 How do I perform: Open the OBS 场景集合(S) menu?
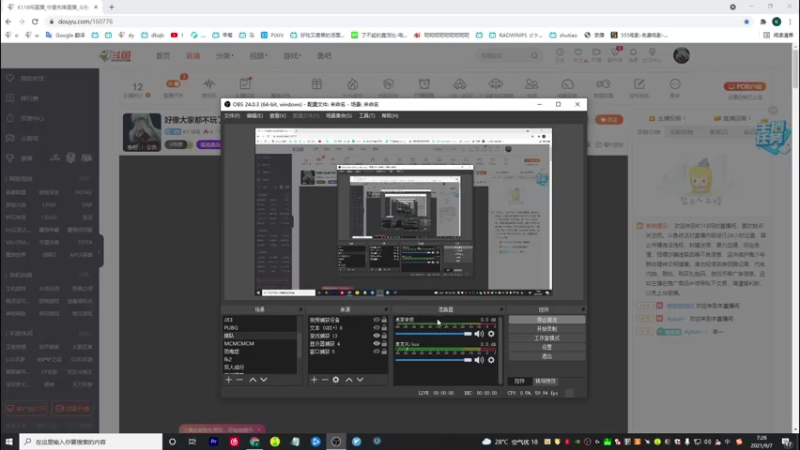click(339, 116)
